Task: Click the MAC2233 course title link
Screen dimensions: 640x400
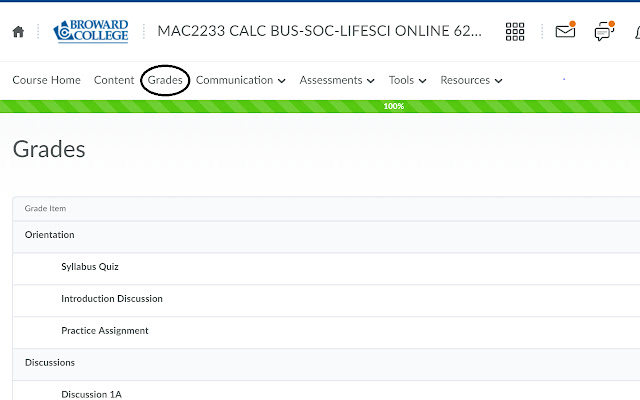Action: coord(319,30)
